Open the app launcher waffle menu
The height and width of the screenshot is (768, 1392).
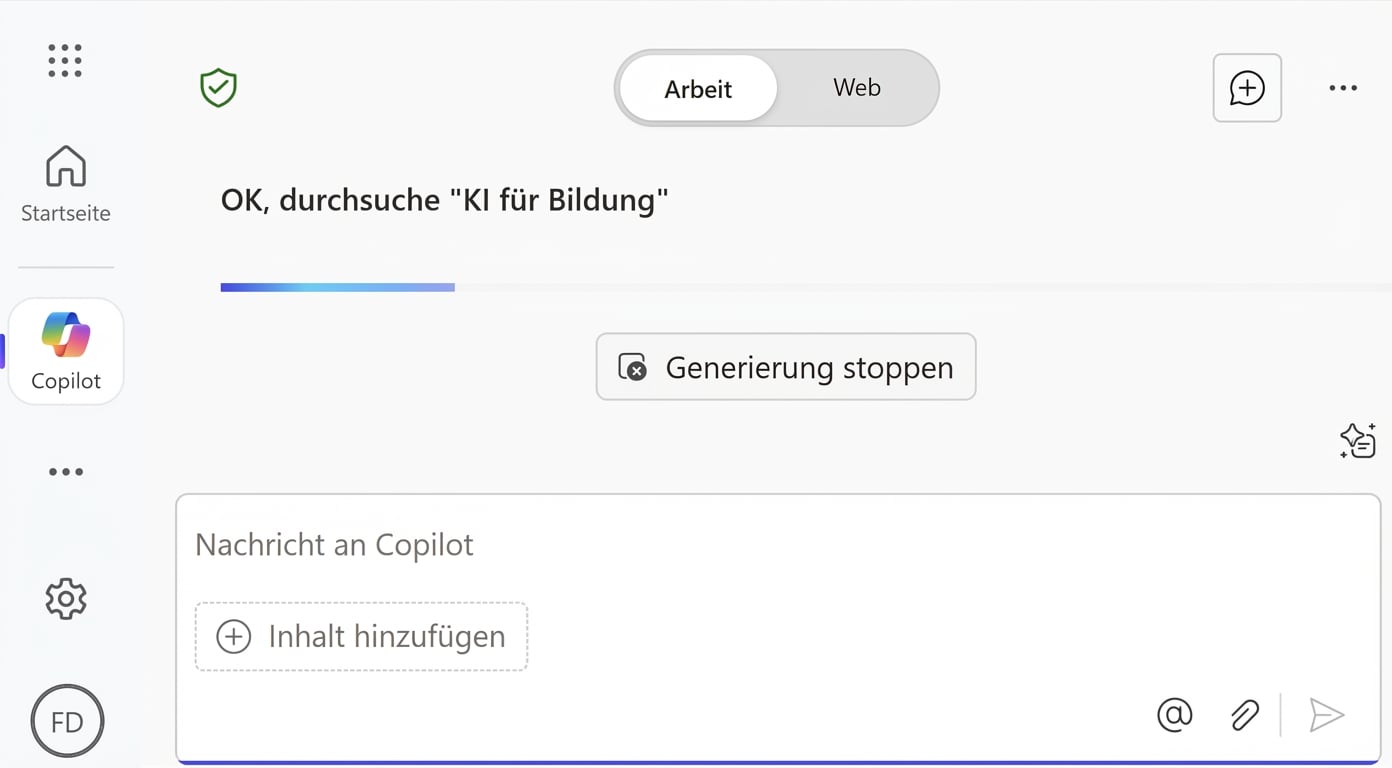(64, 60)
